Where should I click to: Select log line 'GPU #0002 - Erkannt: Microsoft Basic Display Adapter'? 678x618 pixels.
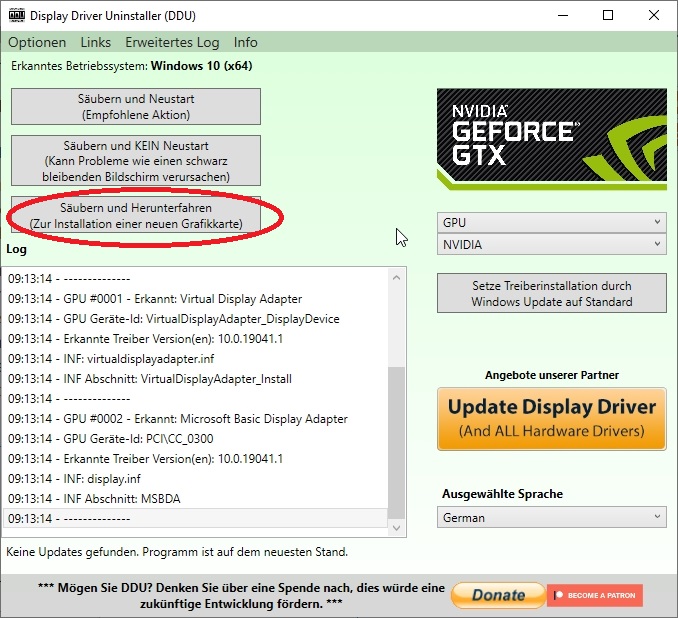point(195,419)
